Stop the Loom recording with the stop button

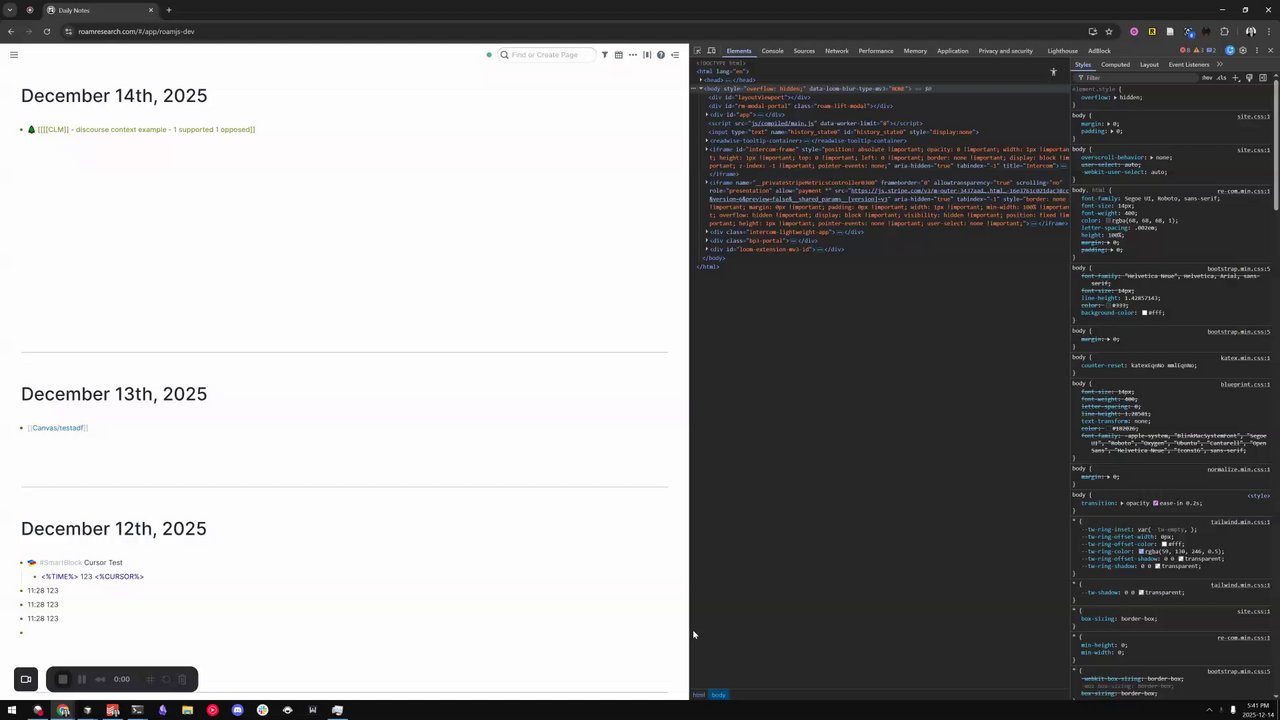point(62,680)
